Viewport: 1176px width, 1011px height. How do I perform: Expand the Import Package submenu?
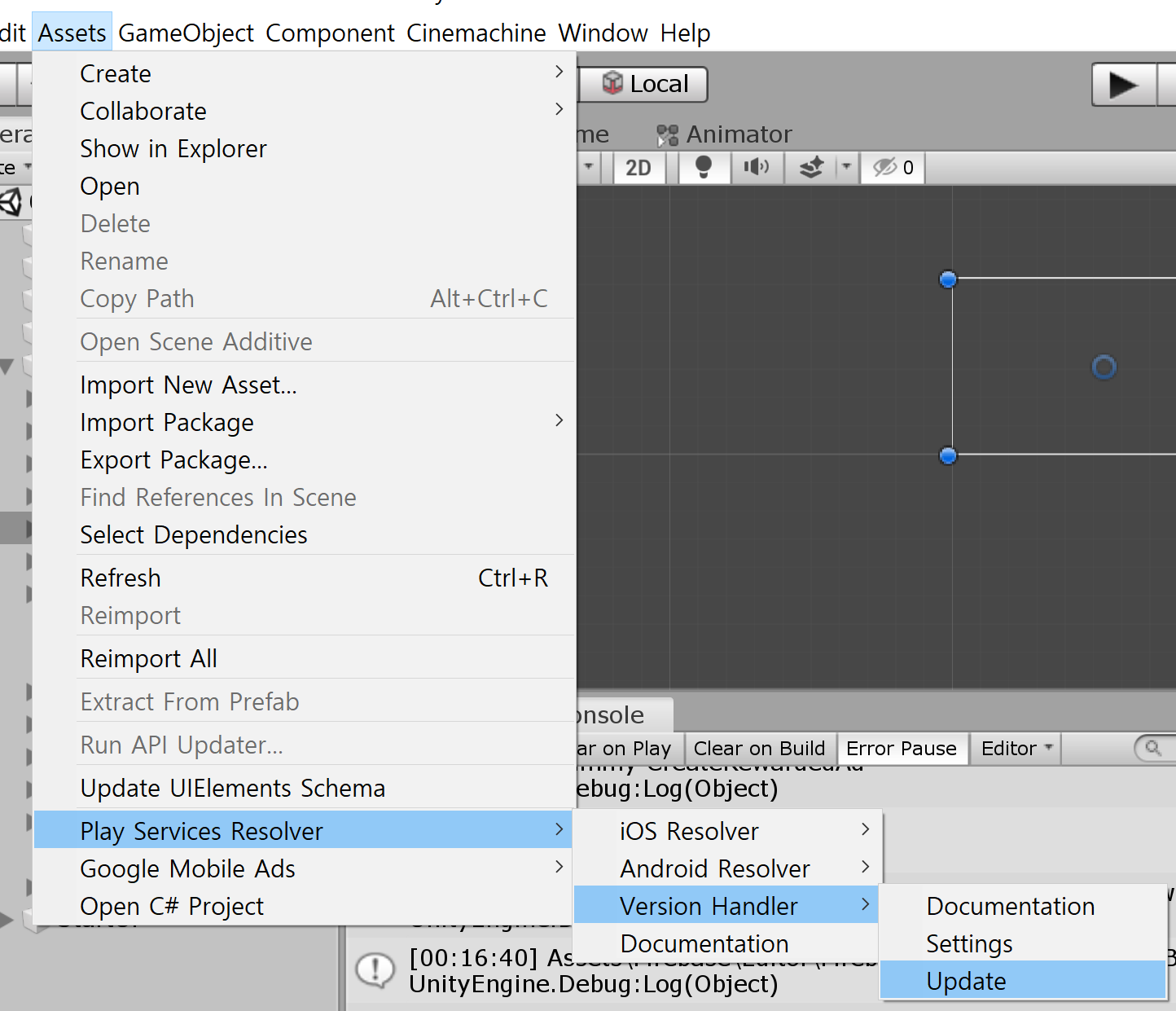point(305,422)
